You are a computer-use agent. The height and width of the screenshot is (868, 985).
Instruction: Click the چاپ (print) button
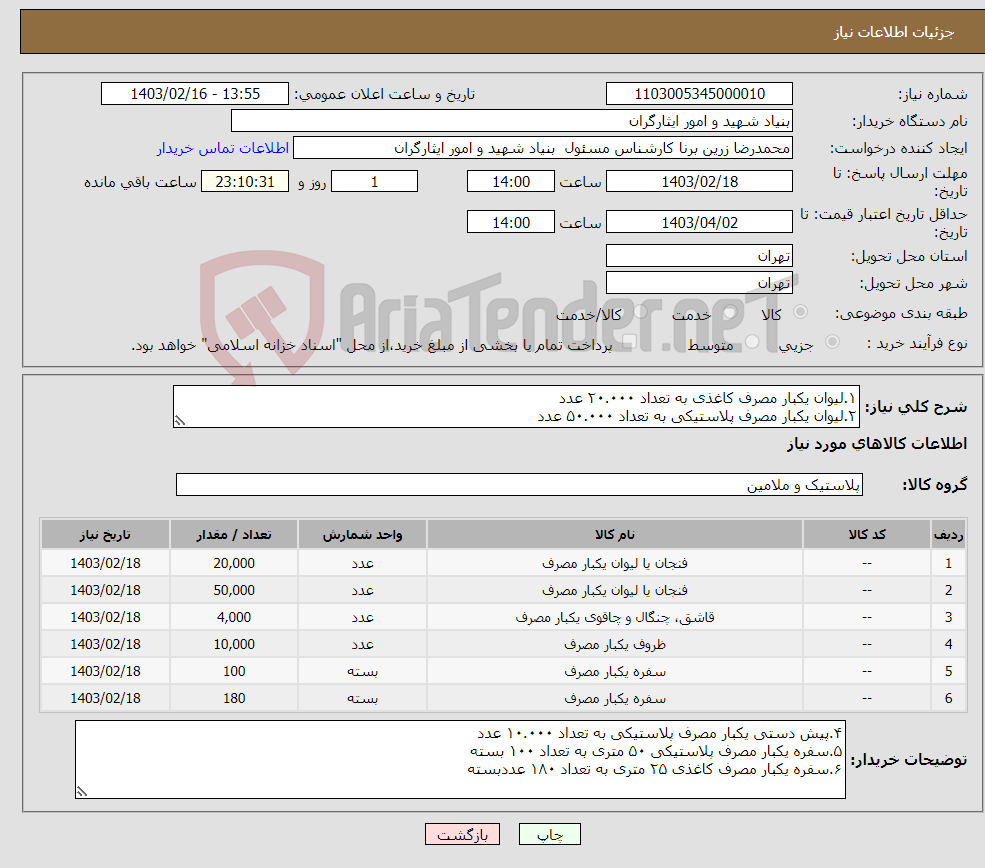549,834
